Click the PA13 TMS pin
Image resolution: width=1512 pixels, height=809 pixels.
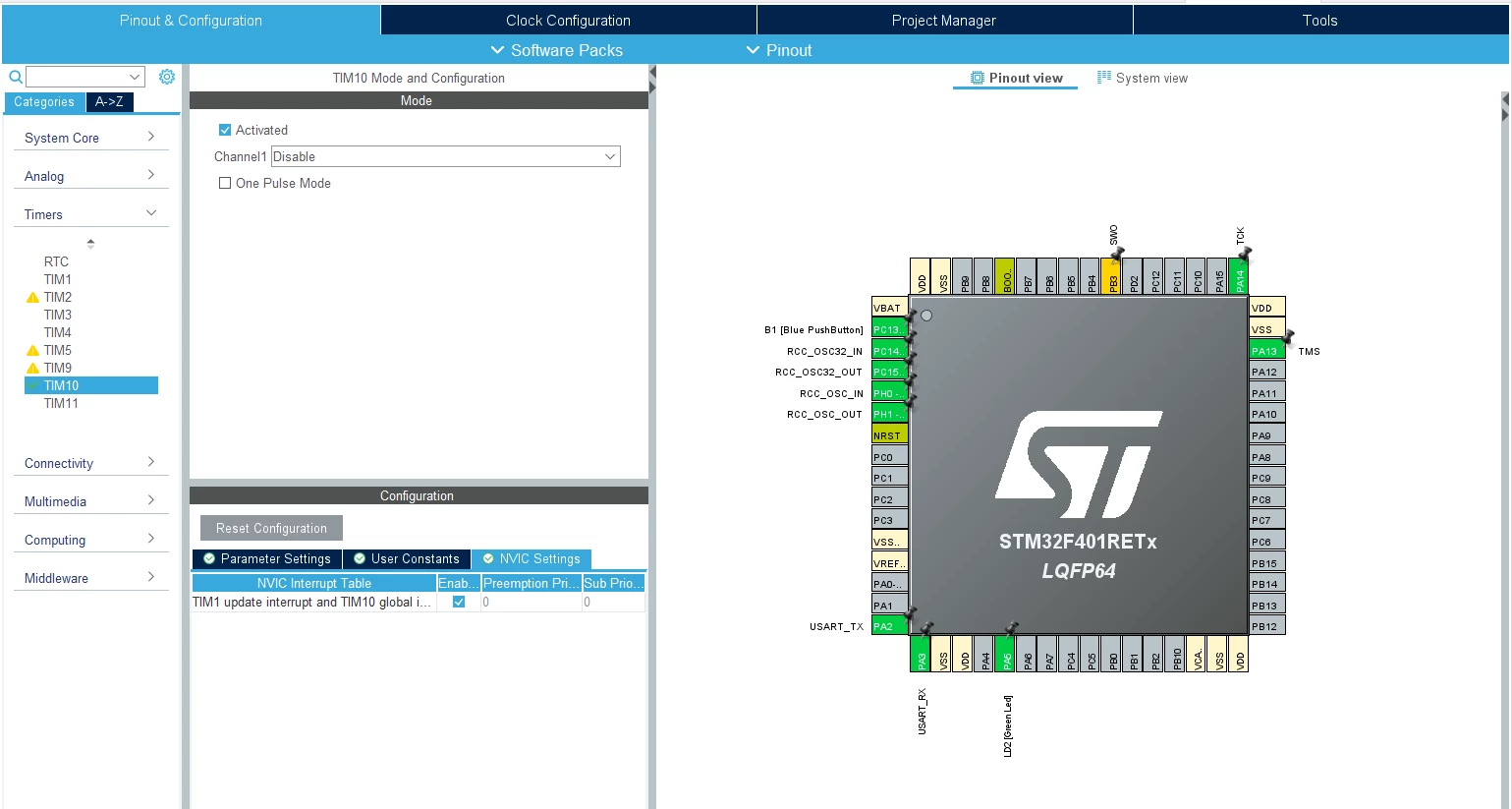1266,351
